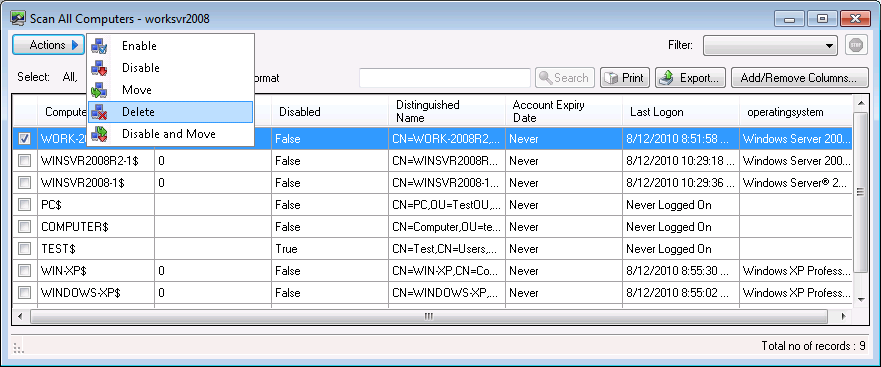Click 8/12/2010 10:29:18 last logon cell
881x367 pixels.
point(681,161)
